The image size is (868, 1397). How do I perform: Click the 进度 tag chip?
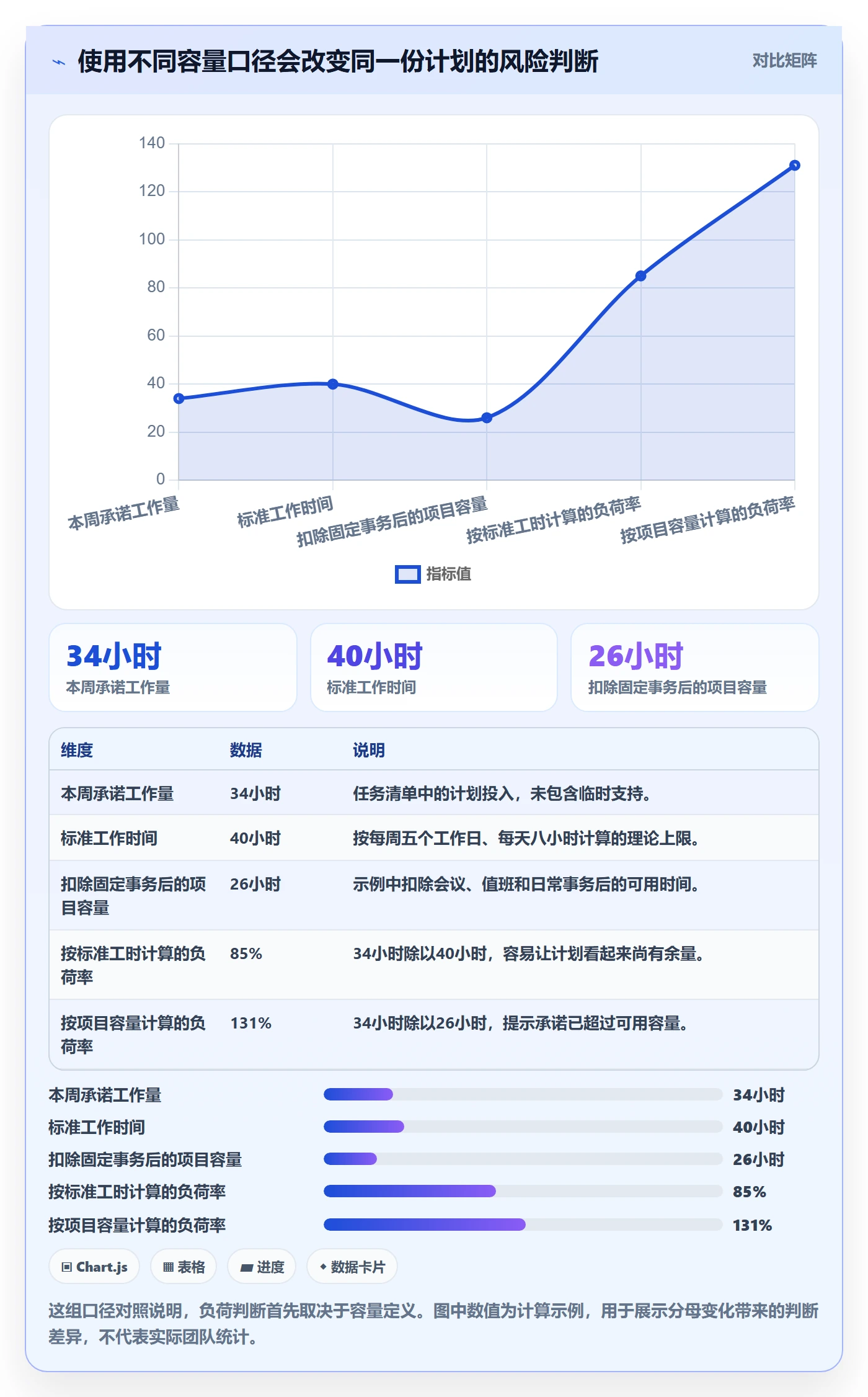262,1267
